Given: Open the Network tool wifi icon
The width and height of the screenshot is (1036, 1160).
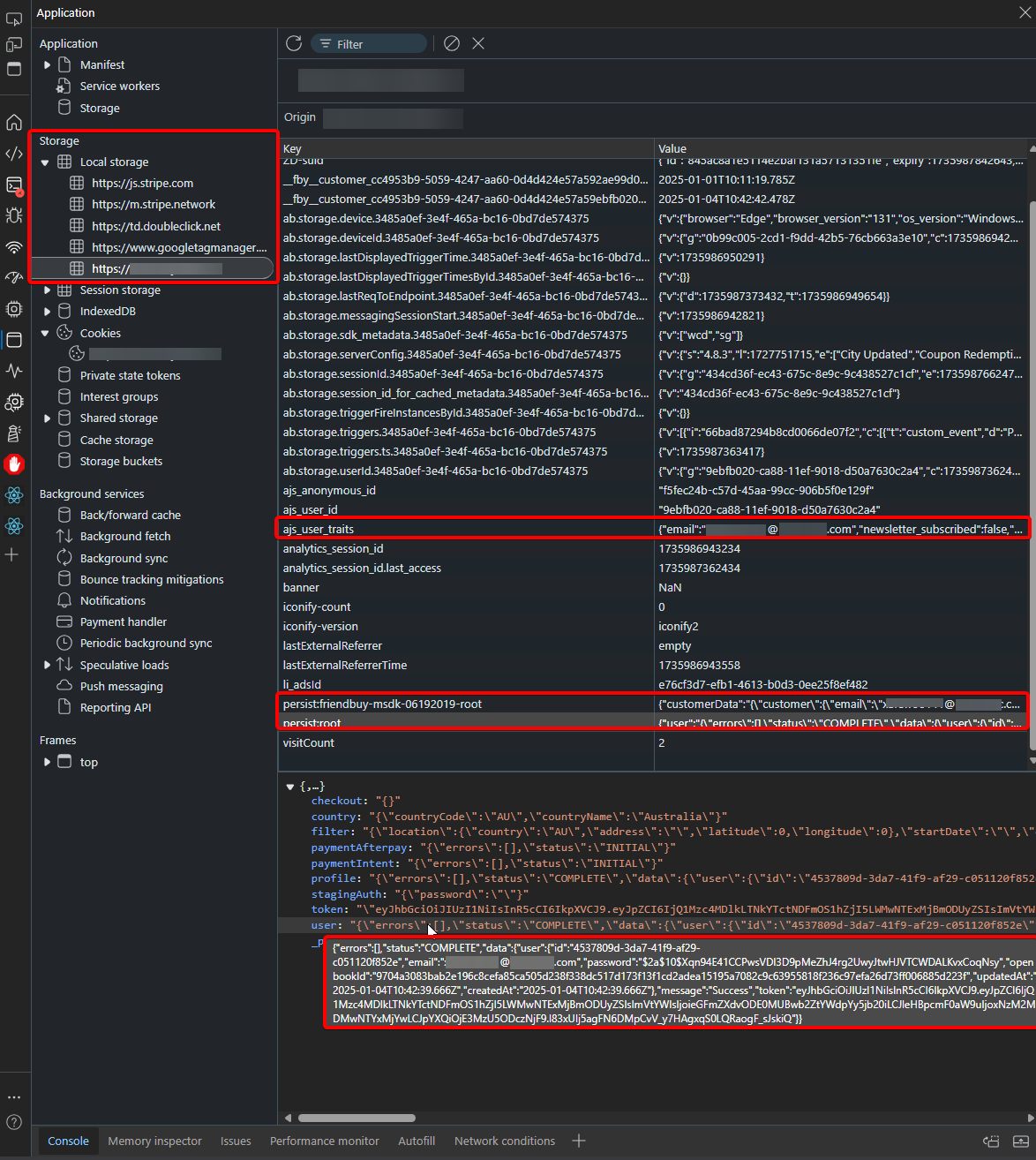Looking at the screenshot, I should [14, 247].
